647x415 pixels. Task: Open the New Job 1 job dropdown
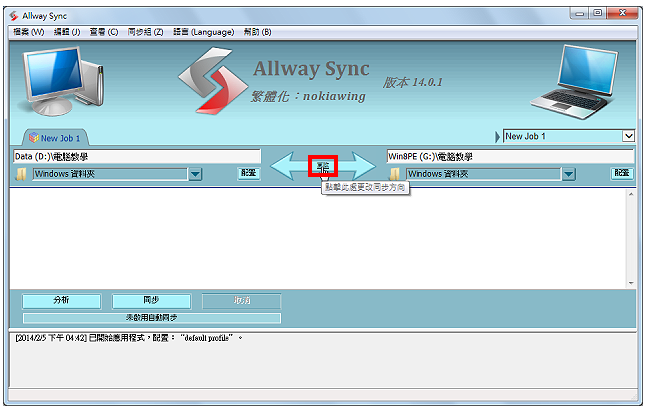coord(628,136)
